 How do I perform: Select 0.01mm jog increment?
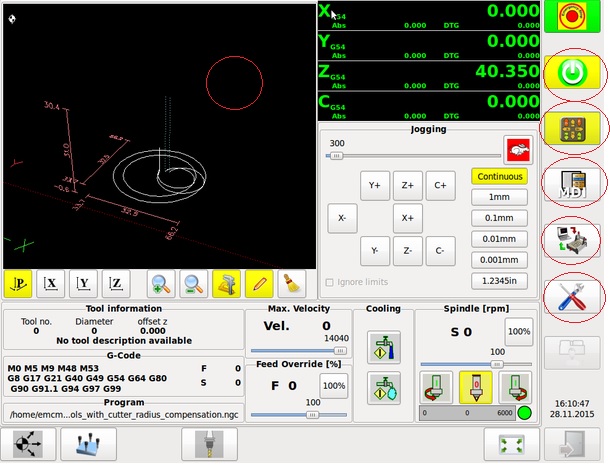tap(500, 239)
